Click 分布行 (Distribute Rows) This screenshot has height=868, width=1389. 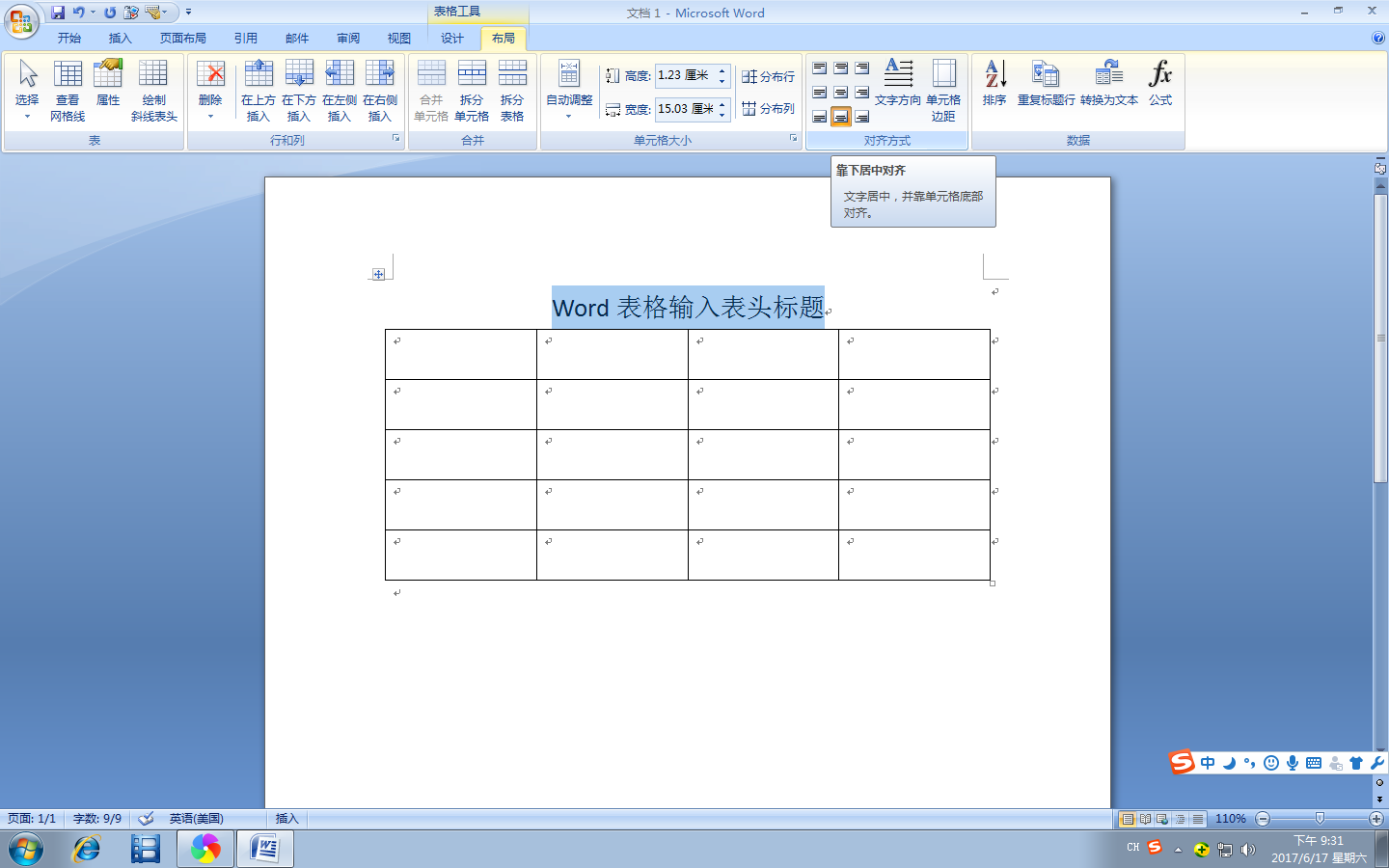(769, 76)
